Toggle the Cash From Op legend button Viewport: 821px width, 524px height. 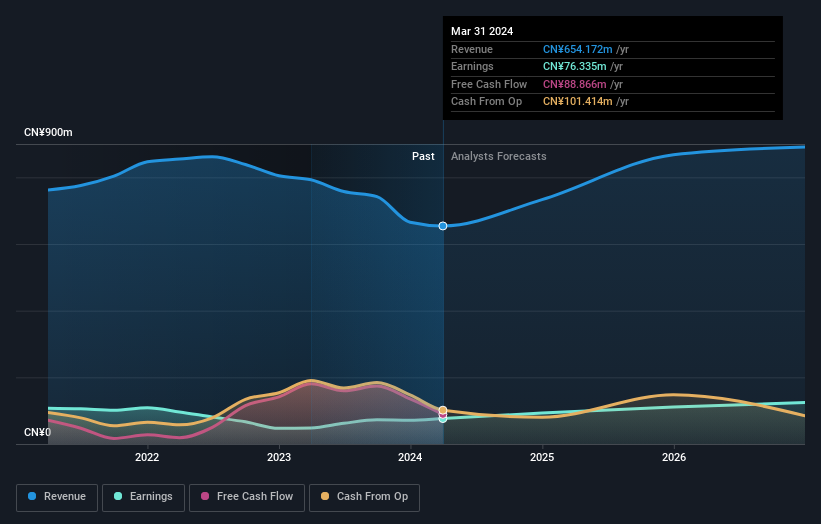click(x=364, y=497)
